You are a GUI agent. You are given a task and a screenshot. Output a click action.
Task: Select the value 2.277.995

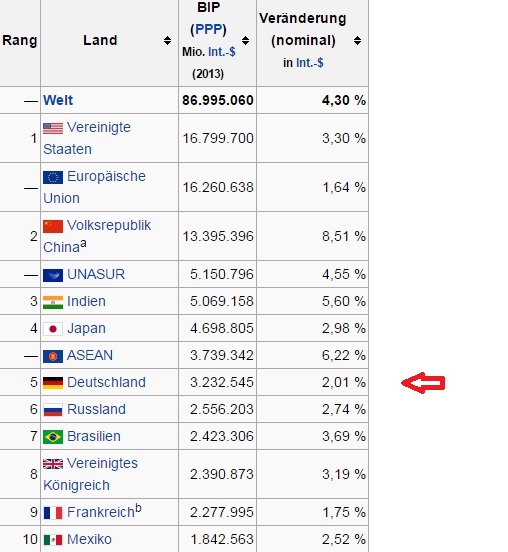pos(222,513)
